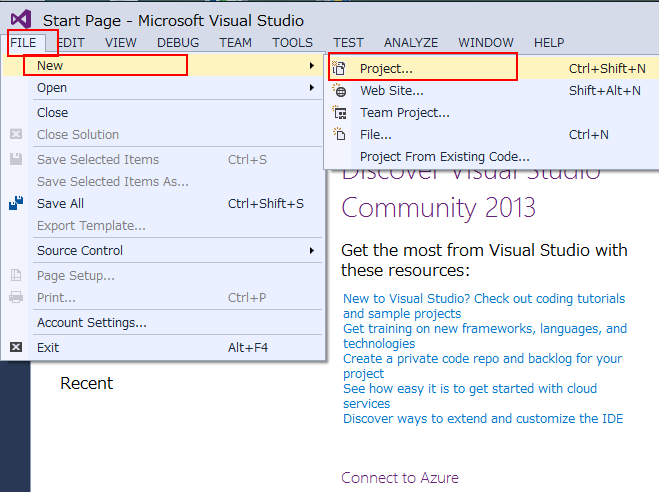Image resolution: width=659 pixels, height=492 pixels.
Task: Open the FILE menu
Action: [x=24, y=42]
